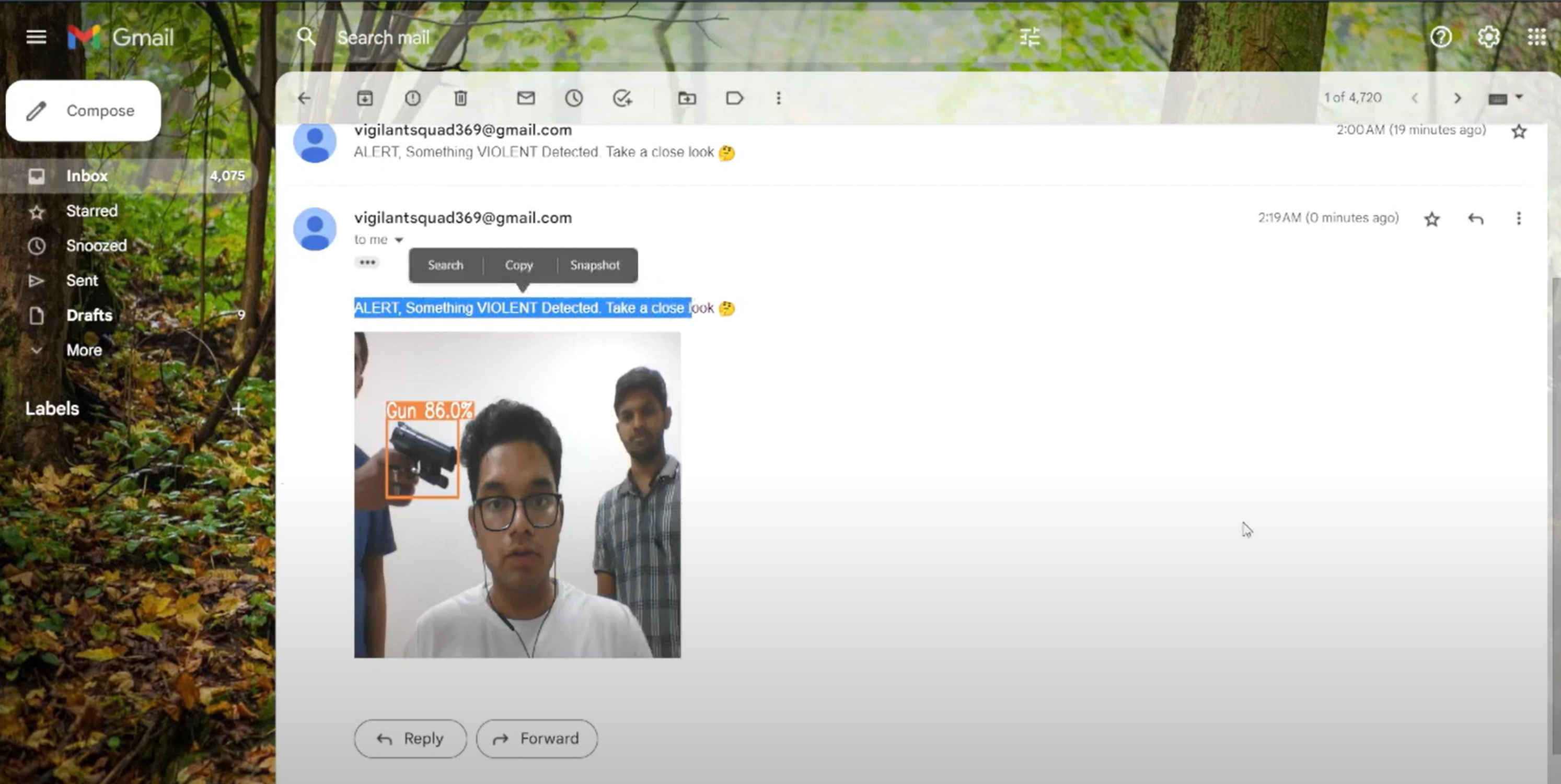Screen dimensions: 1561x784
Task: Click the Reply button below message
Action: 410,739
